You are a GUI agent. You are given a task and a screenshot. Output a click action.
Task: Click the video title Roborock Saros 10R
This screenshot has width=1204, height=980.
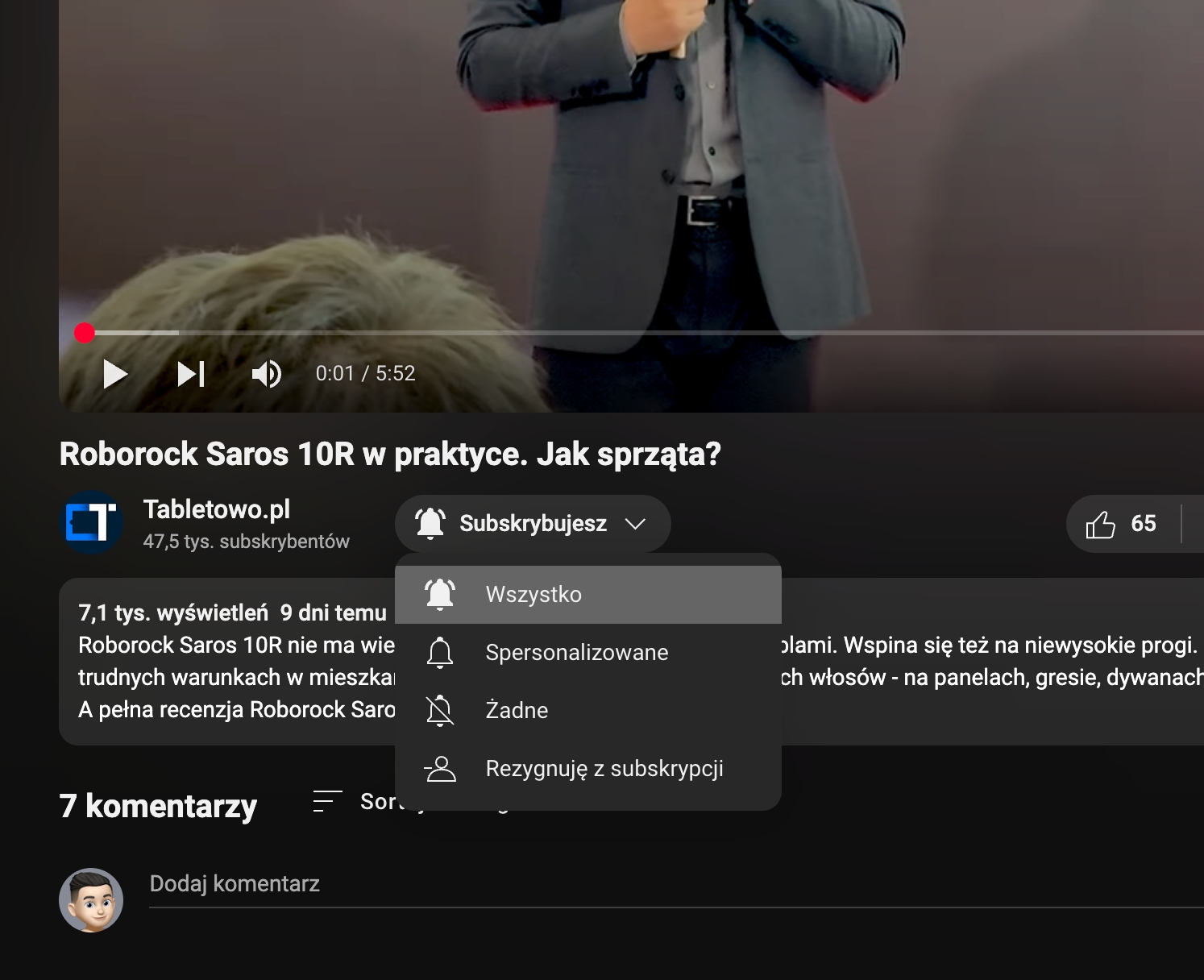[390, 455]
